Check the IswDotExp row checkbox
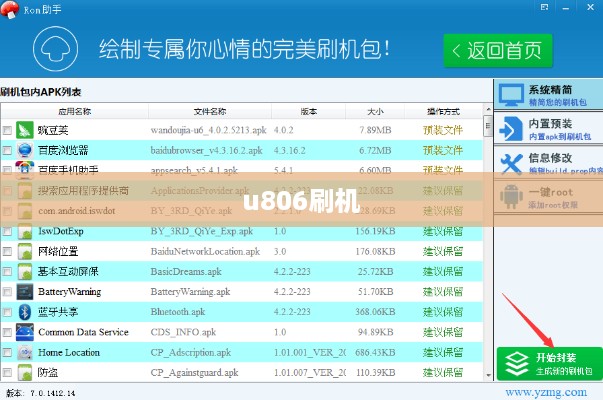The width and height of the screenshot is (603, 400). [7, 232]
